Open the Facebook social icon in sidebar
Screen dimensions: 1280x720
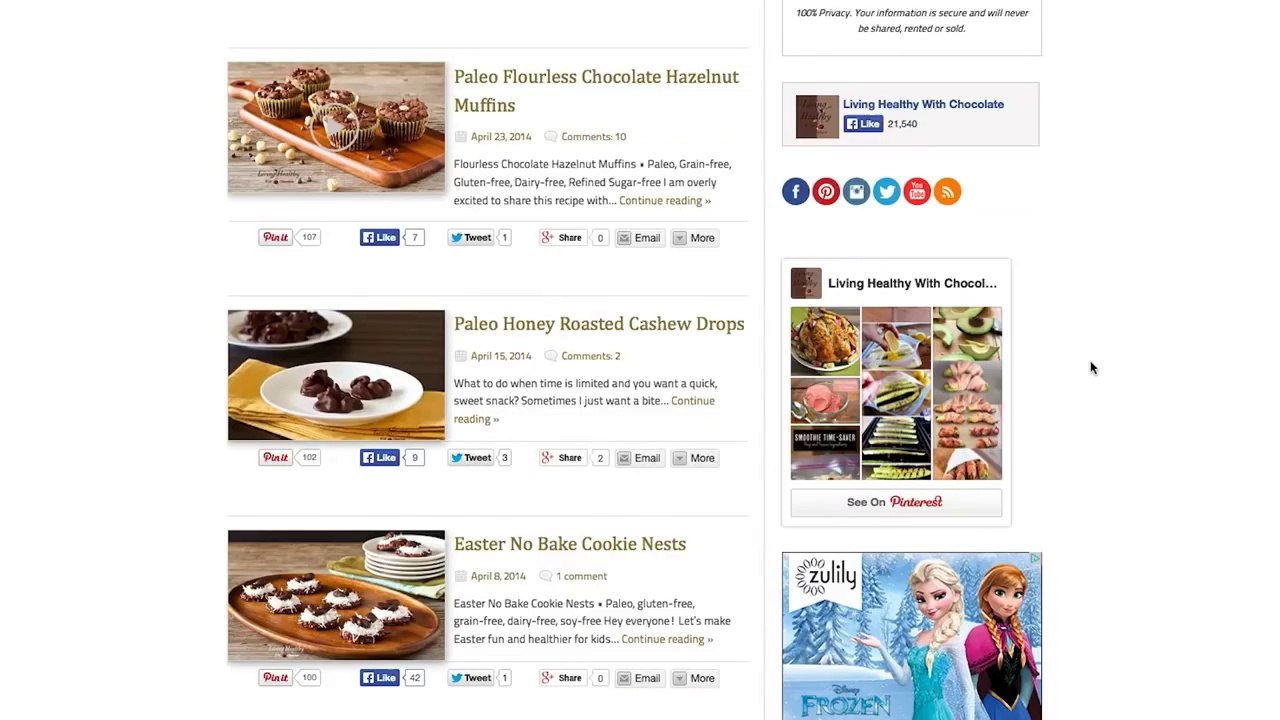coord(796,192)
